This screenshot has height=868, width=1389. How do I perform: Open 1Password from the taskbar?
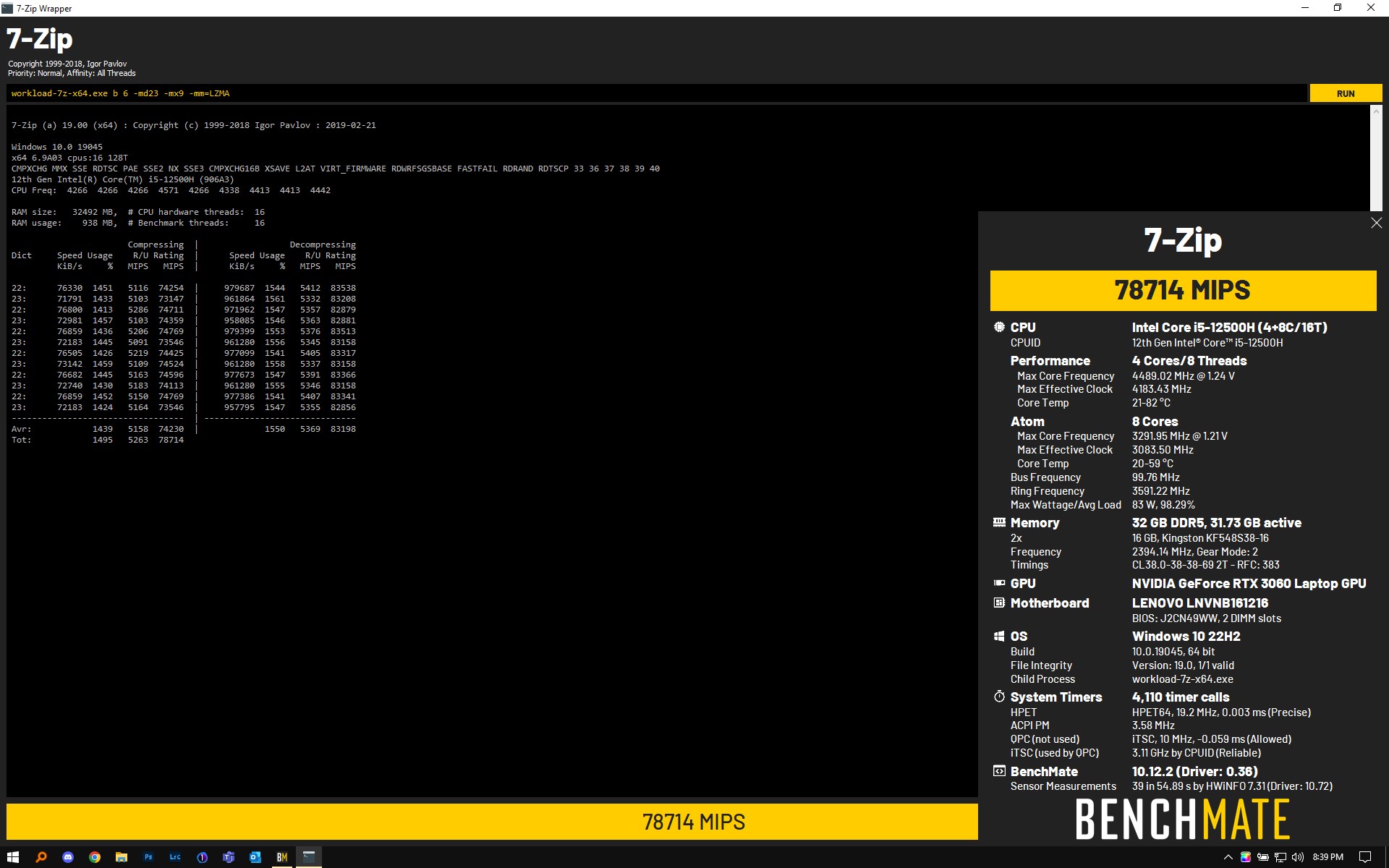point(202,857)
